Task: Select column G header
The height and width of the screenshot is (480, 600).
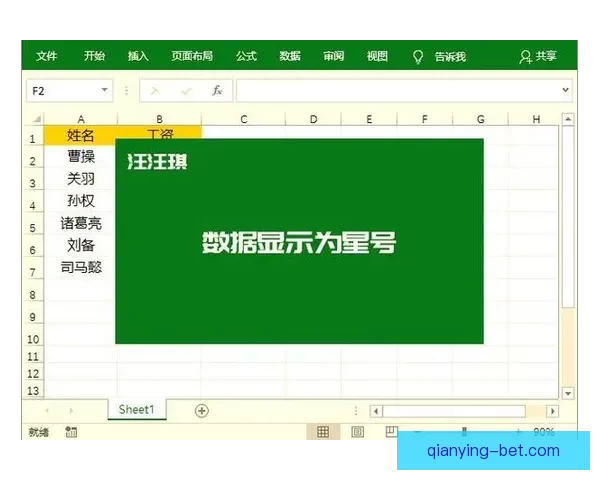Action: [481, 119]
